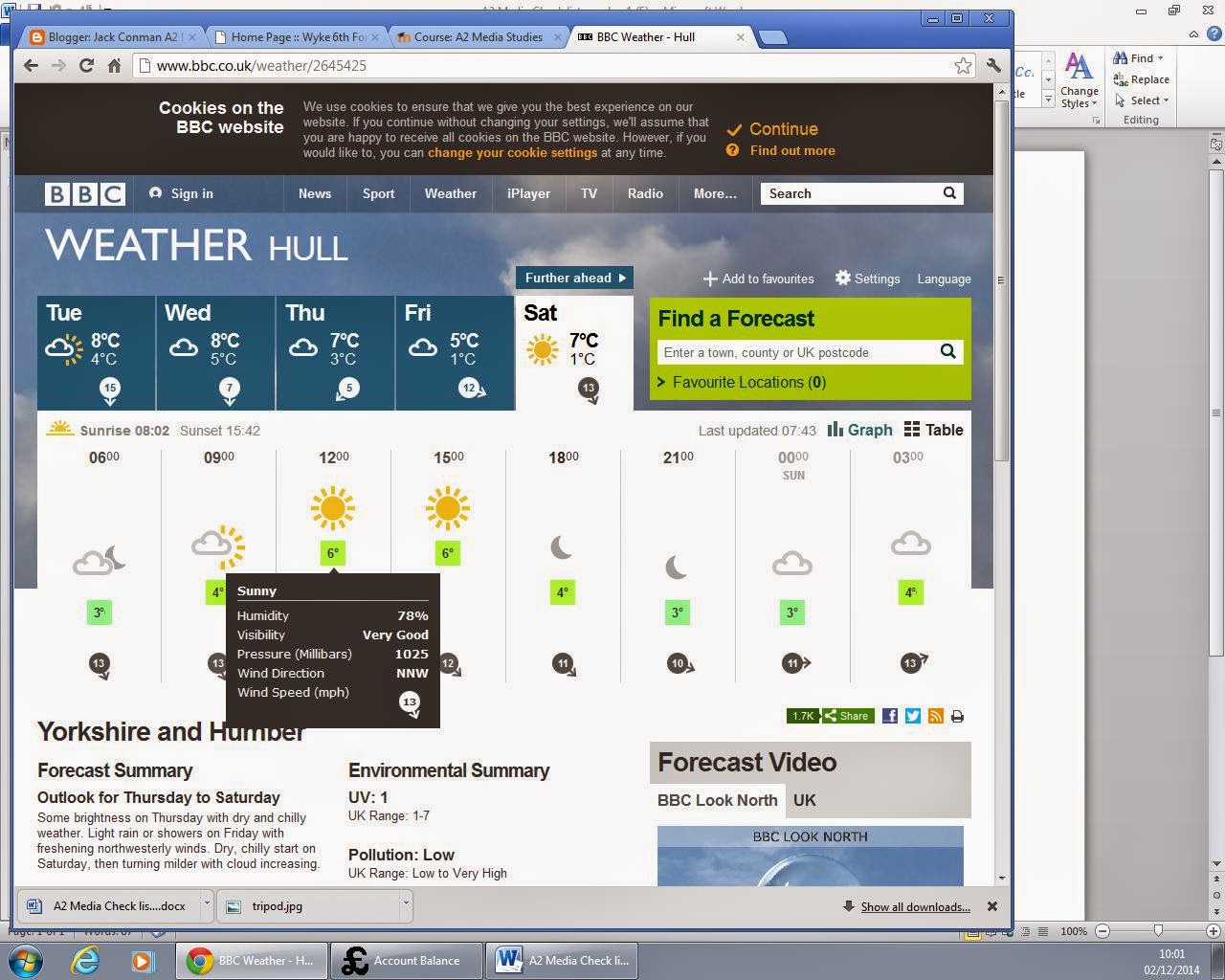Click the Chrome forward arrow
1225x980 pixels.
(x=58, y=65)
